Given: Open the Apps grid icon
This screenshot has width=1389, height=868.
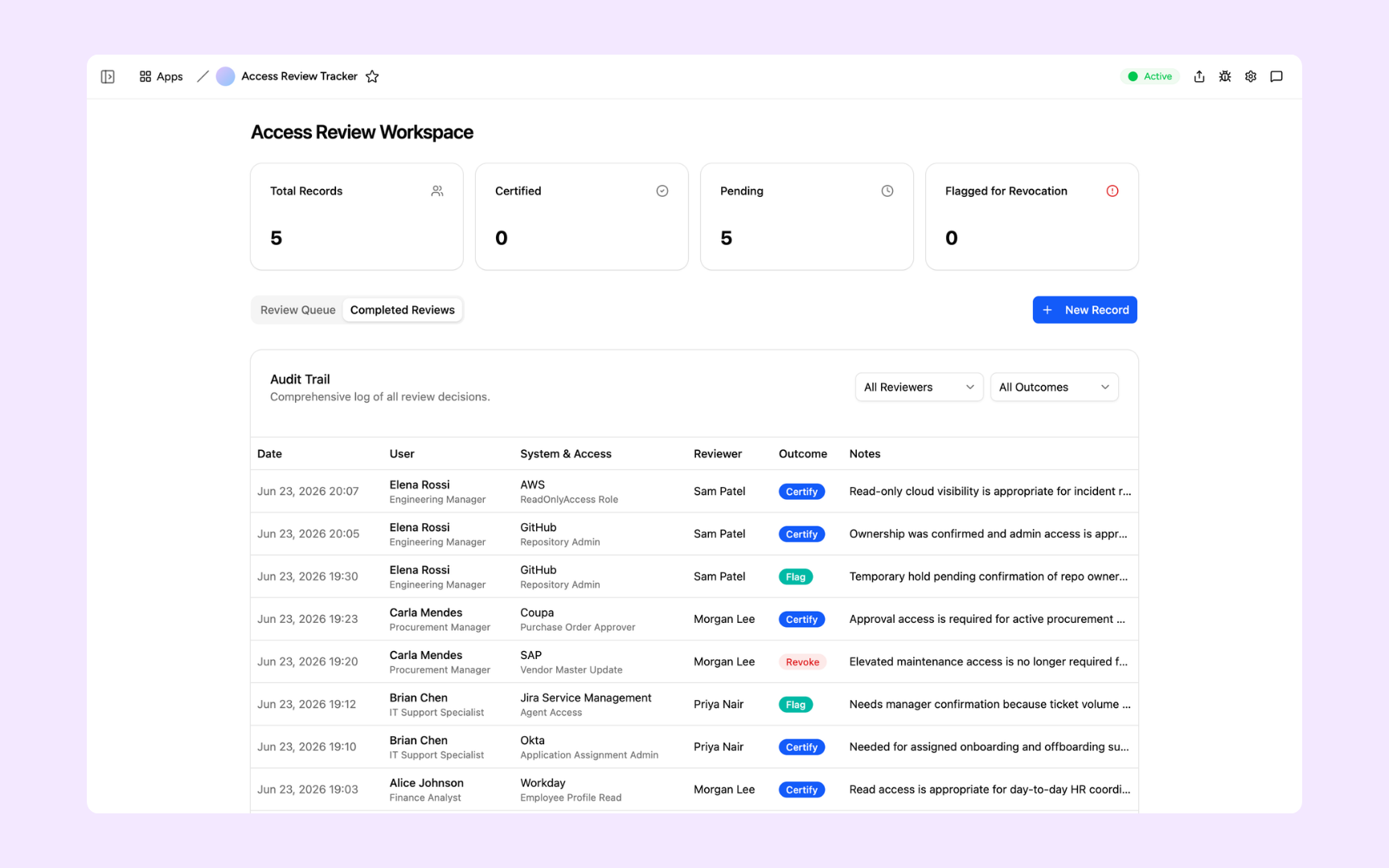Looking at the screenshot, I should point(145,76).
